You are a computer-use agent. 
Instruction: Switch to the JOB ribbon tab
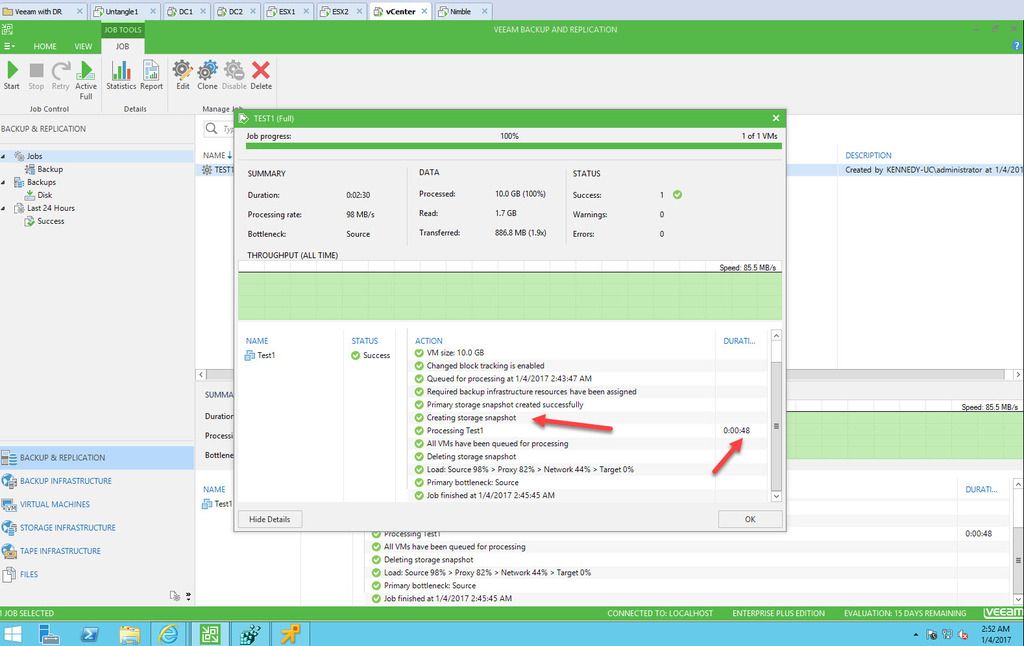[122, 46]
